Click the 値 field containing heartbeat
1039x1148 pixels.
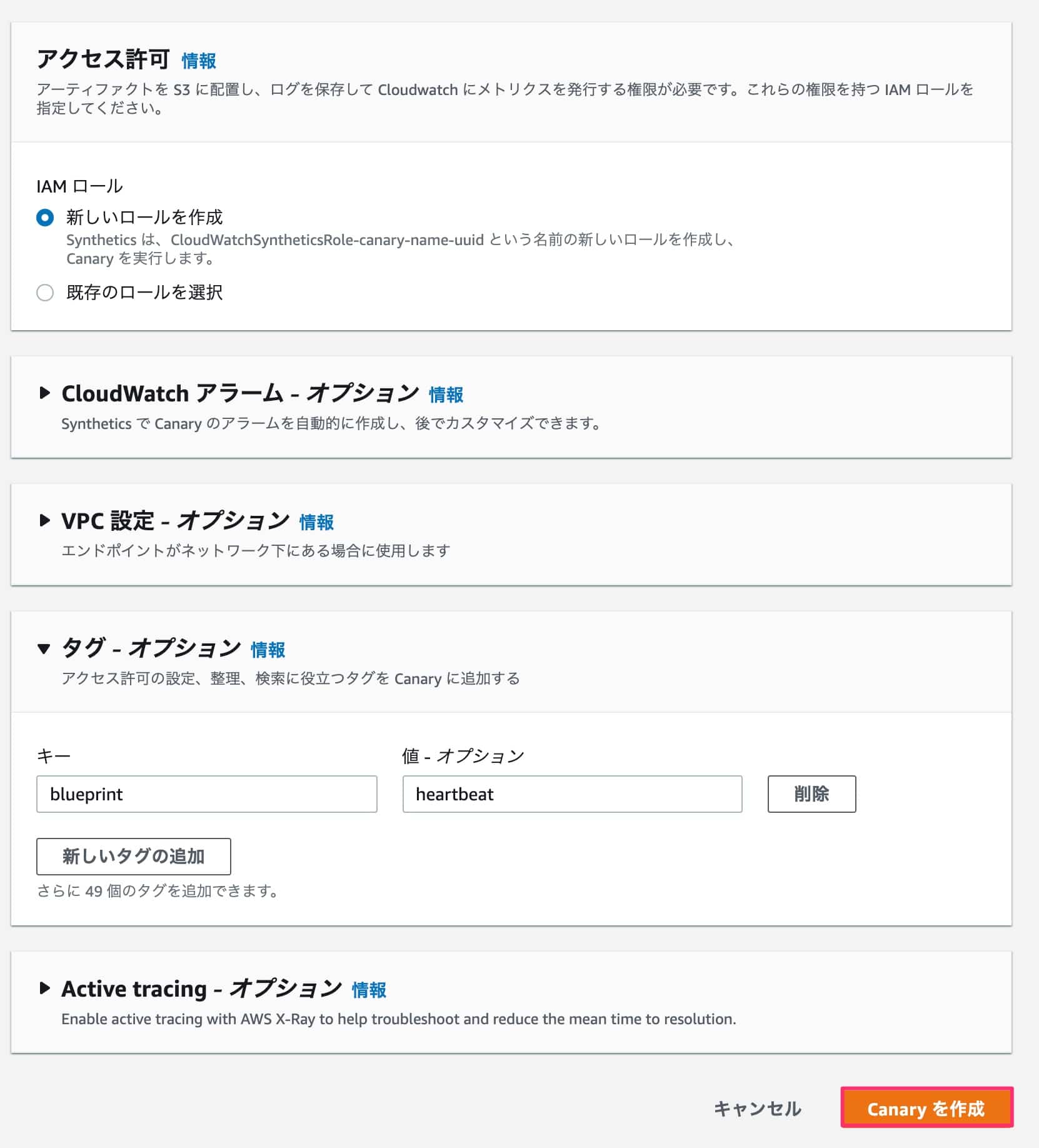coord(572,794)
